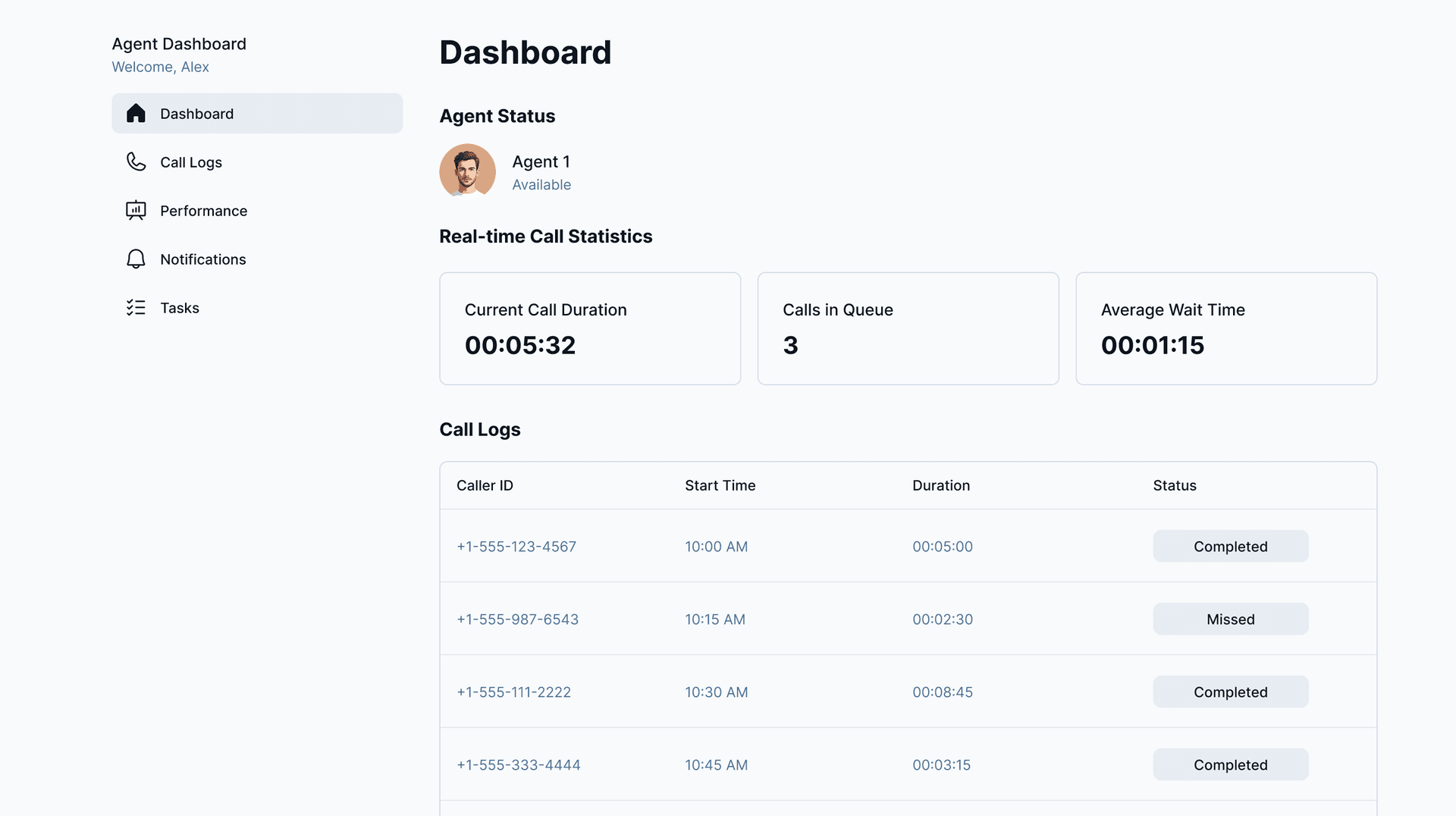Click the Call Logs phone icon
Viewport: 1456px width, 816px height.
tap(136, 162)
